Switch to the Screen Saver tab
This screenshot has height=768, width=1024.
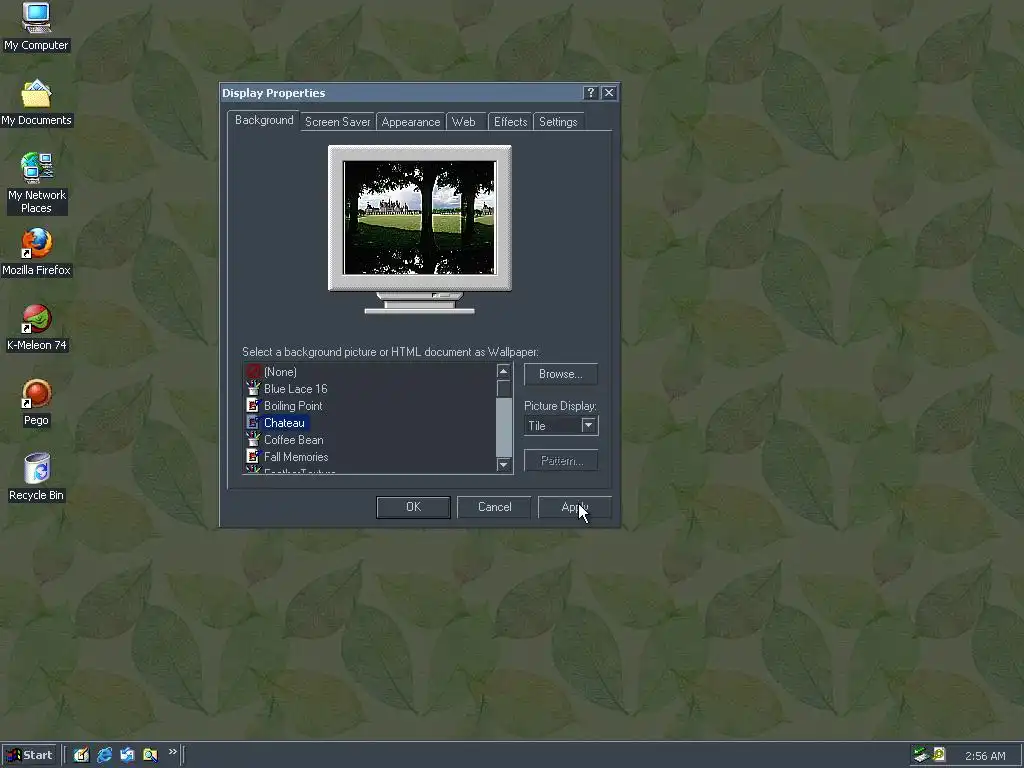(338, 122)
